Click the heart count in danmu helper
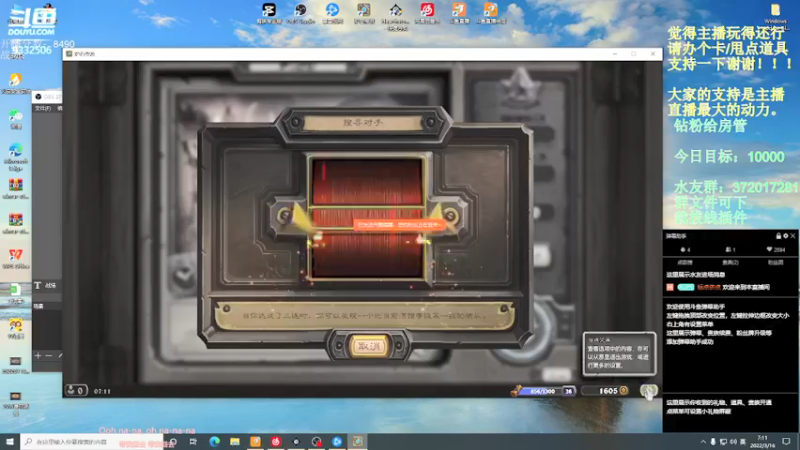The width and height of the screenshot is (800, 450). click(x=776, y=249)
